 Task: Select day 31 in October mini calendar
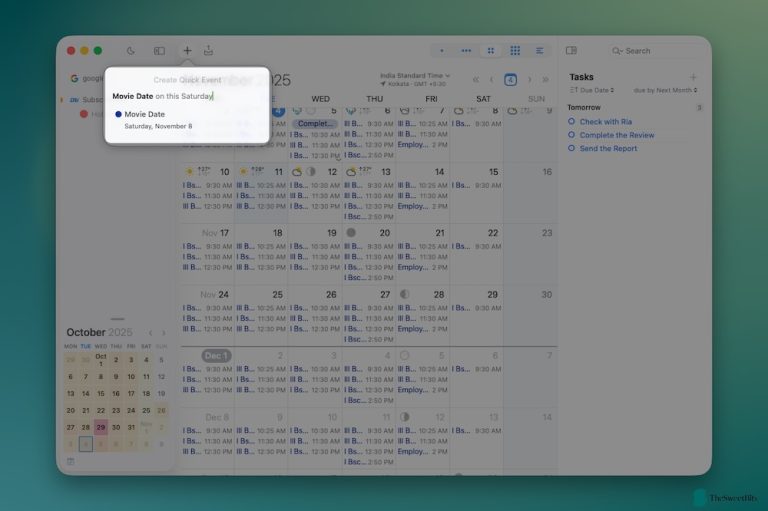click(131, 427)
